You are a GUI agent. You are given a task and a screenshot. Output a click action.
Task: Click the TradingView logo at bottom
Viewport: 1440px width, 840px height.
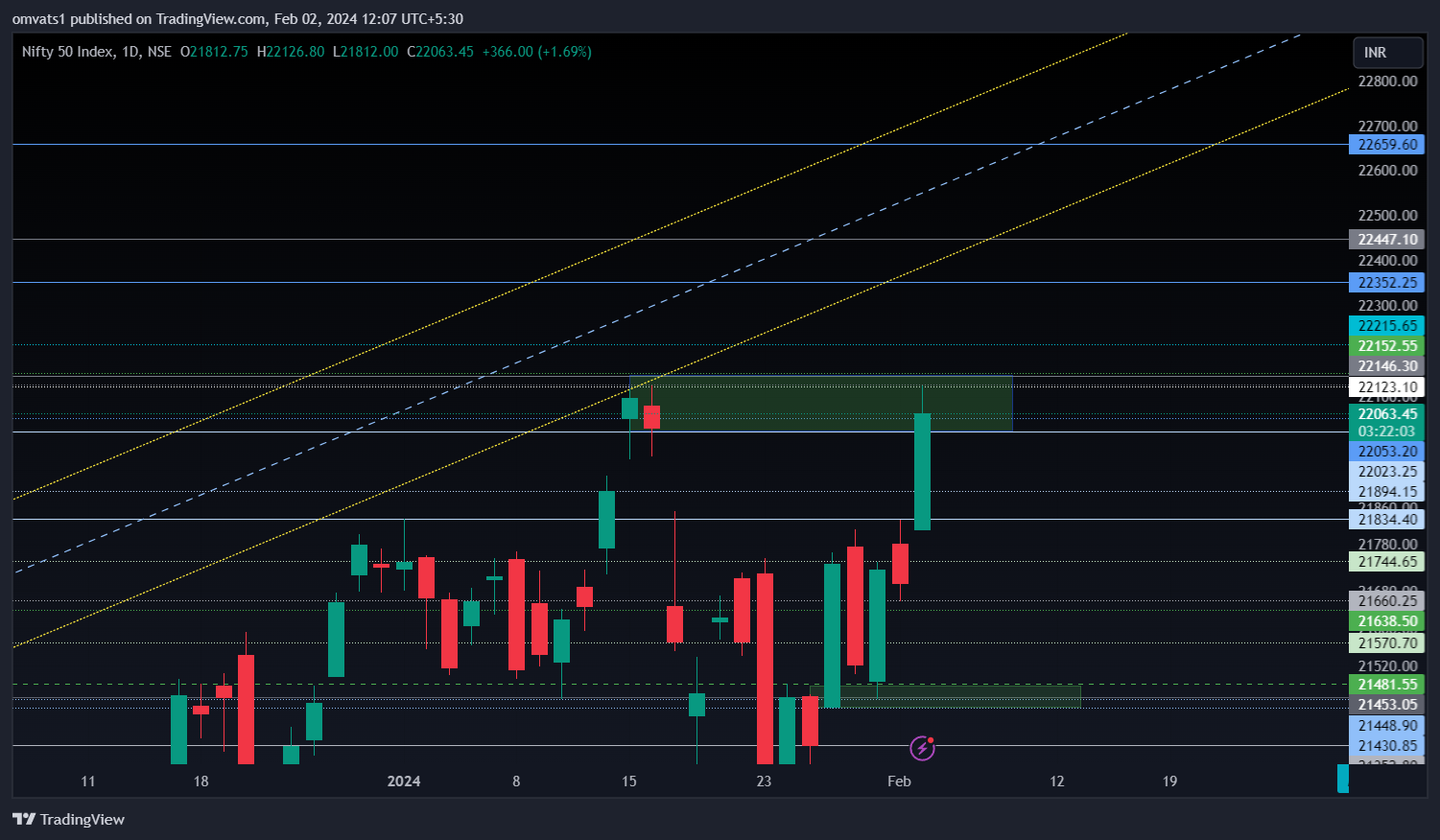click(x=68, y=819)
